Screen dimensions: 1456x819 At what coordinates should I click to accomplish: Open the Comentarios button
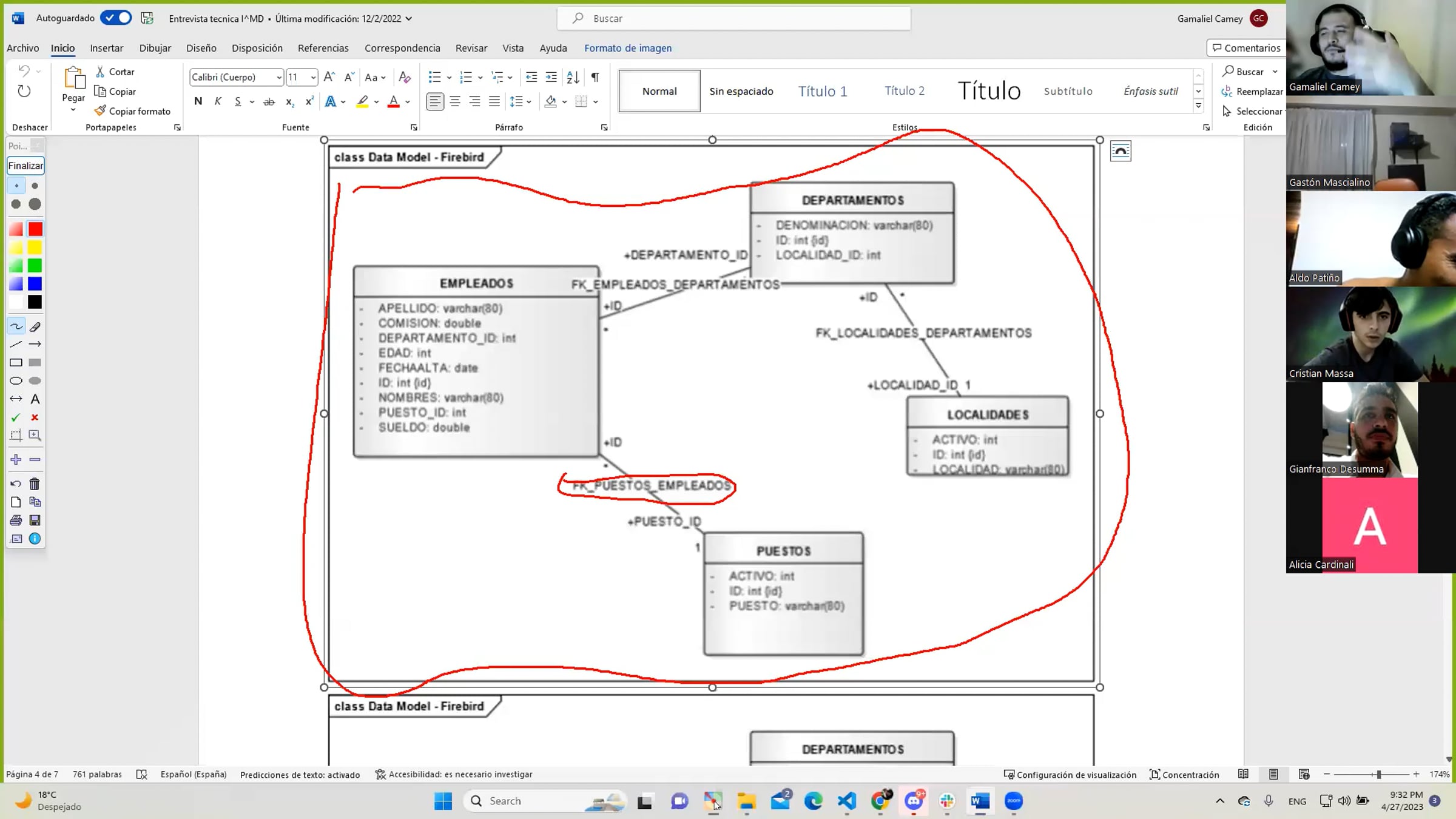click(1246, 48)
